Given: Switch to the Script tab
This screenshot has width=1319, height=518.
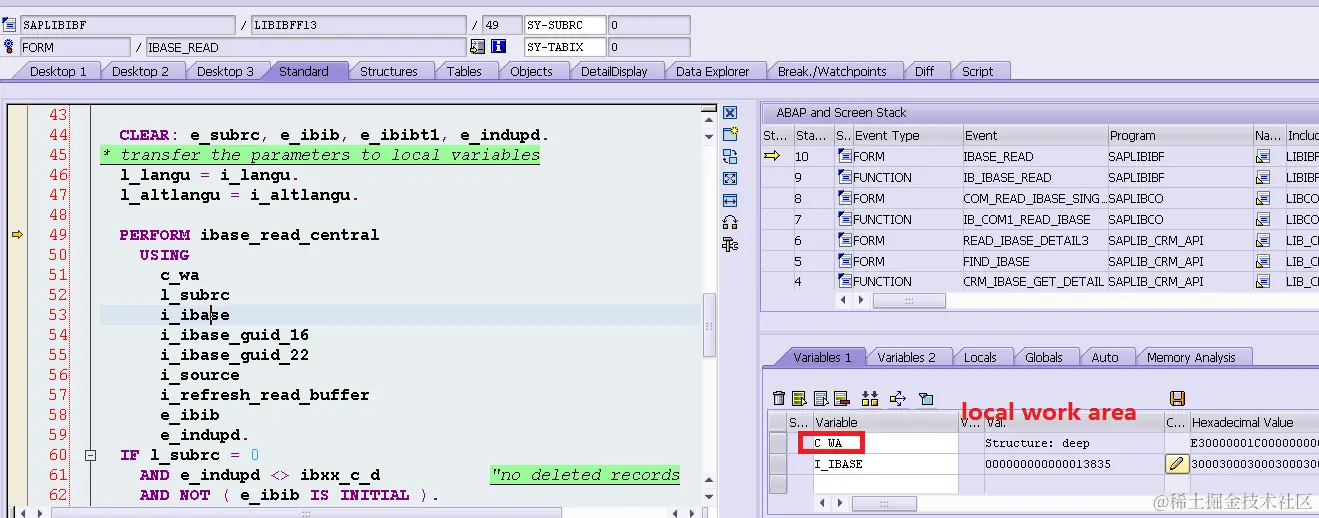Looking at the screenshot, I should coord(977,71).
